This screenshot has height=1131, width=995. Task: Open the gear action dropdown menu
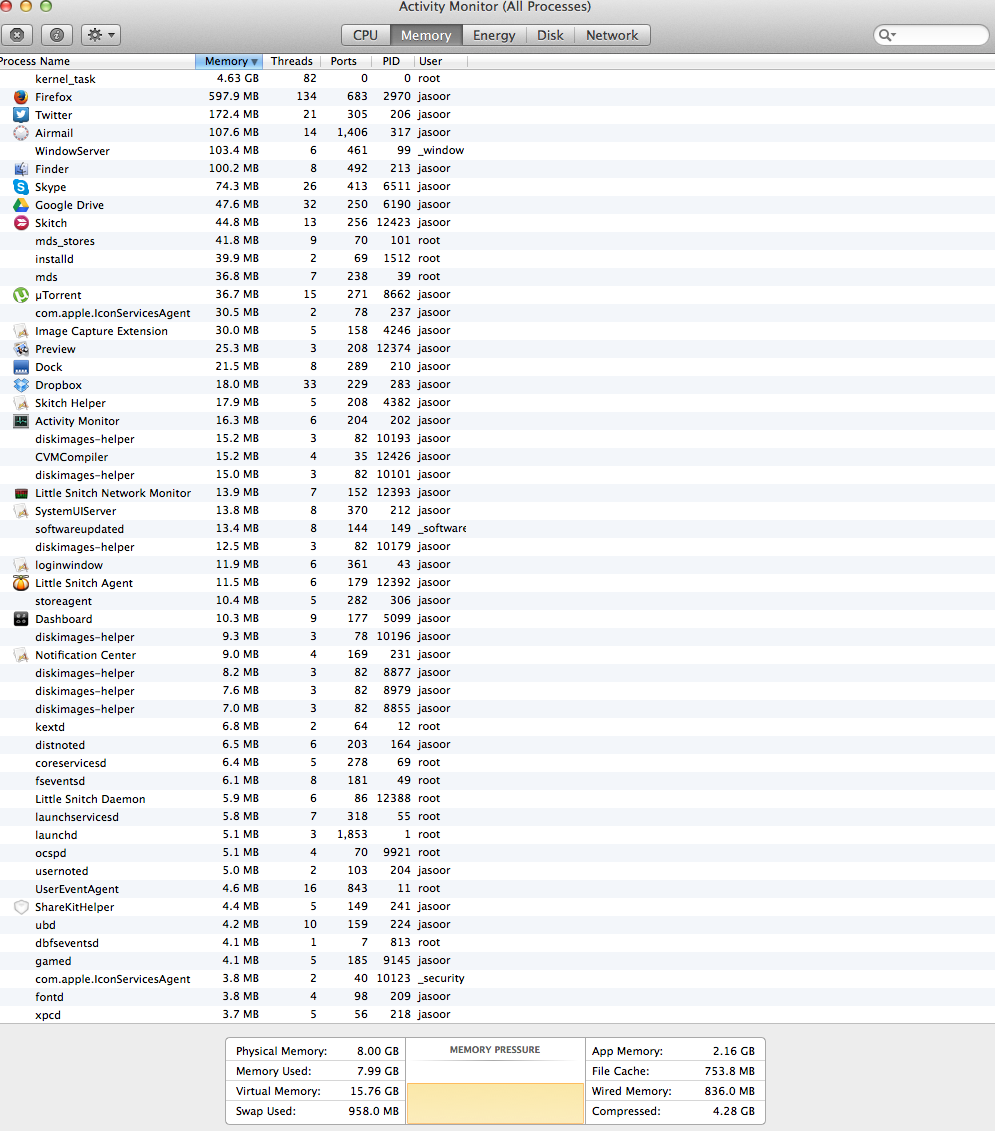tap(100, 35)
